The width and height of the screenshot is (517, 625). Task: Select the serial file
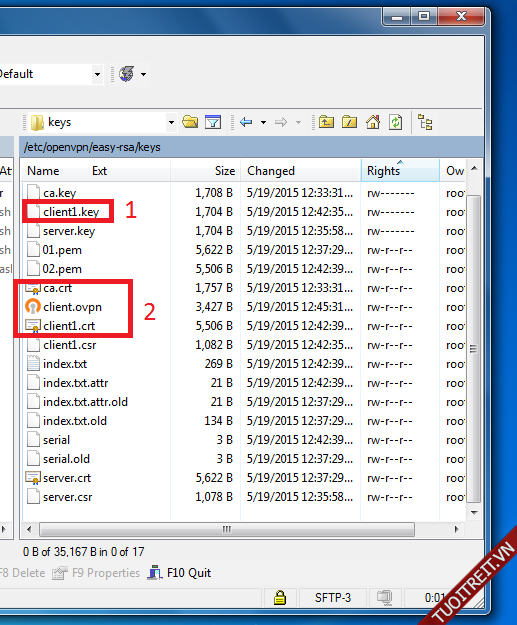point(57,440)
